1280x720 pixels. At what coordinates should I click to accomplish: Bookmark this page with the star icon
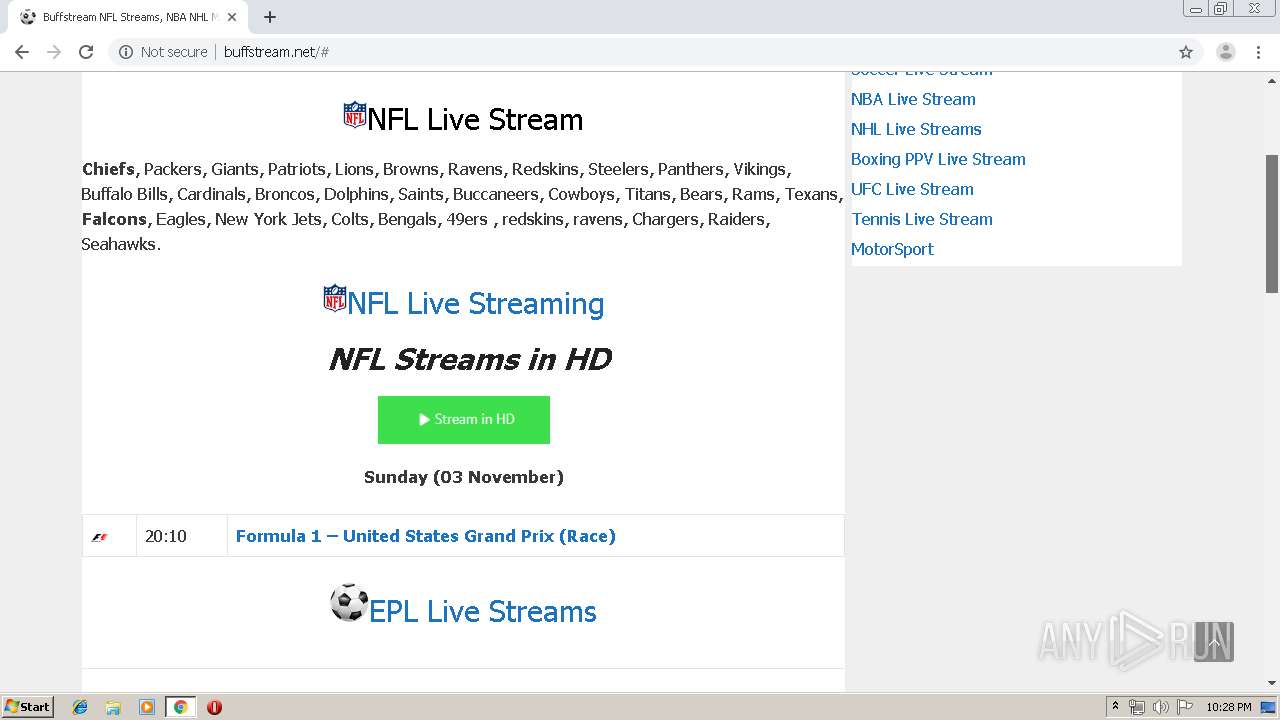coord(1186,52)
